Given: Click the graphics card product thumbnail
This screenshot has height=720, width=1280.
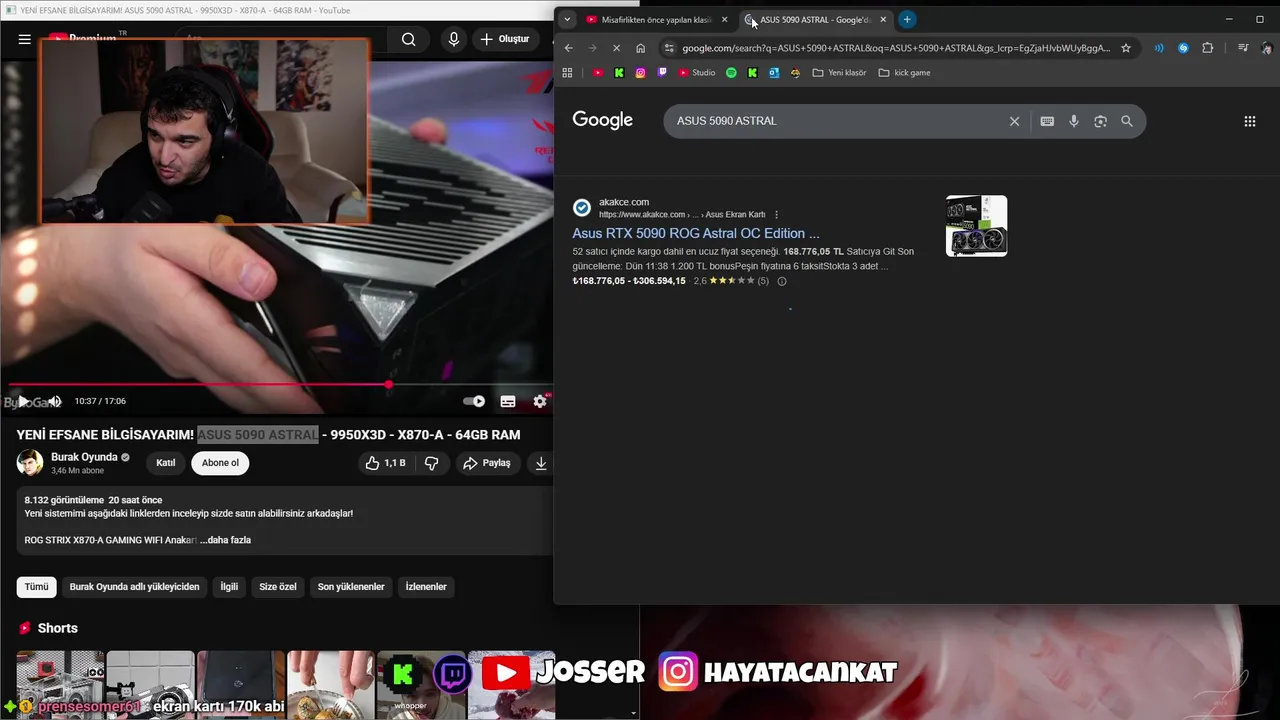Looking at the screenshot, I should [x=977, y=226].
